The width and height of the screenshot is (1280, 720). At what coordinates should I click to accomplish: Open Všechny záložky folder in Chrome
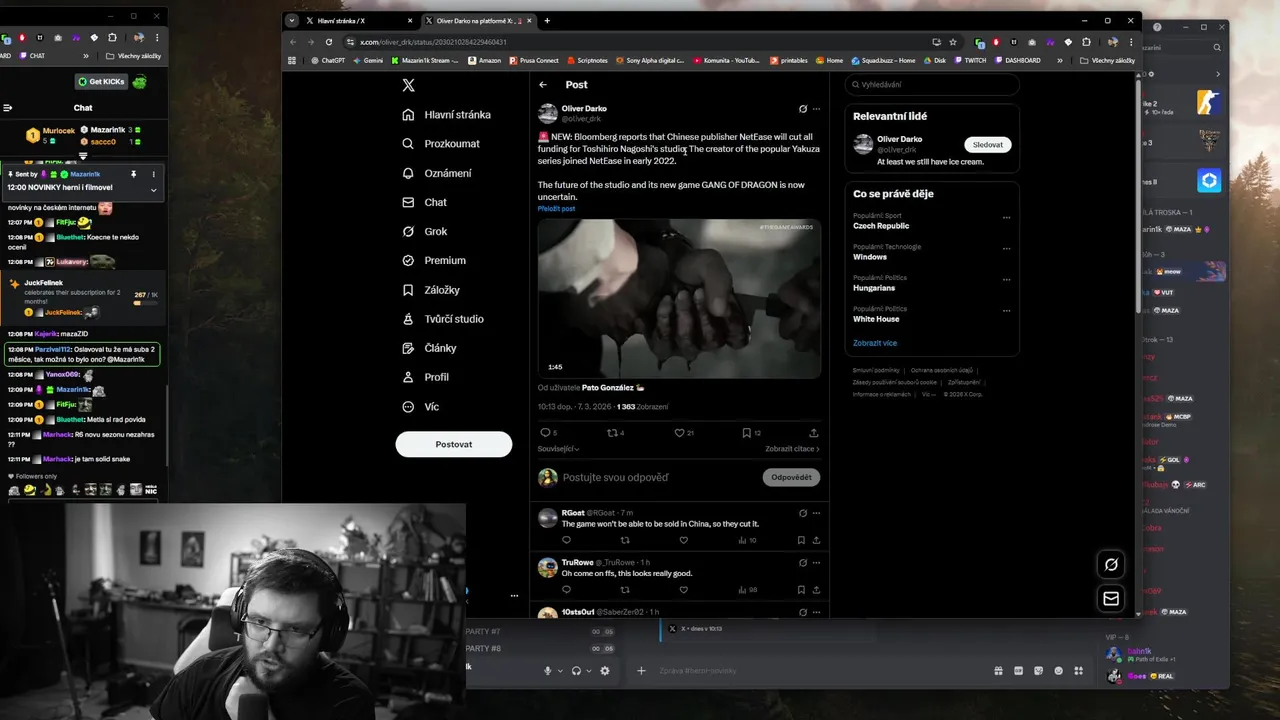(x=1107, y=60)
